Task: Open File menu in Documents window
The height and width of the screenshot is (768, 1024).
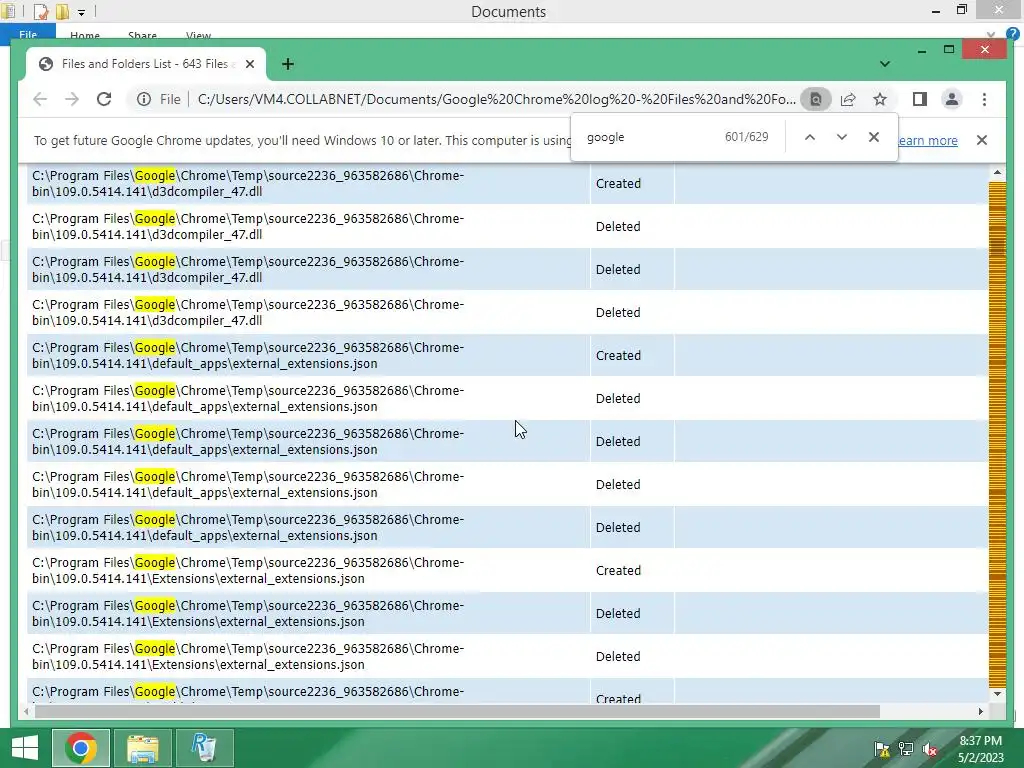Action: tap(28, 35)
